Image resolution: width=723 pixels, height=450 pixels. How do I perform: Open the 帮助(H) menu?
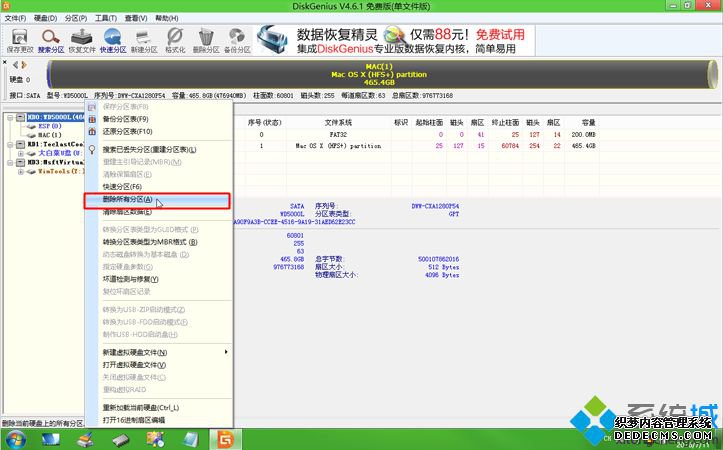coord(166,18)
